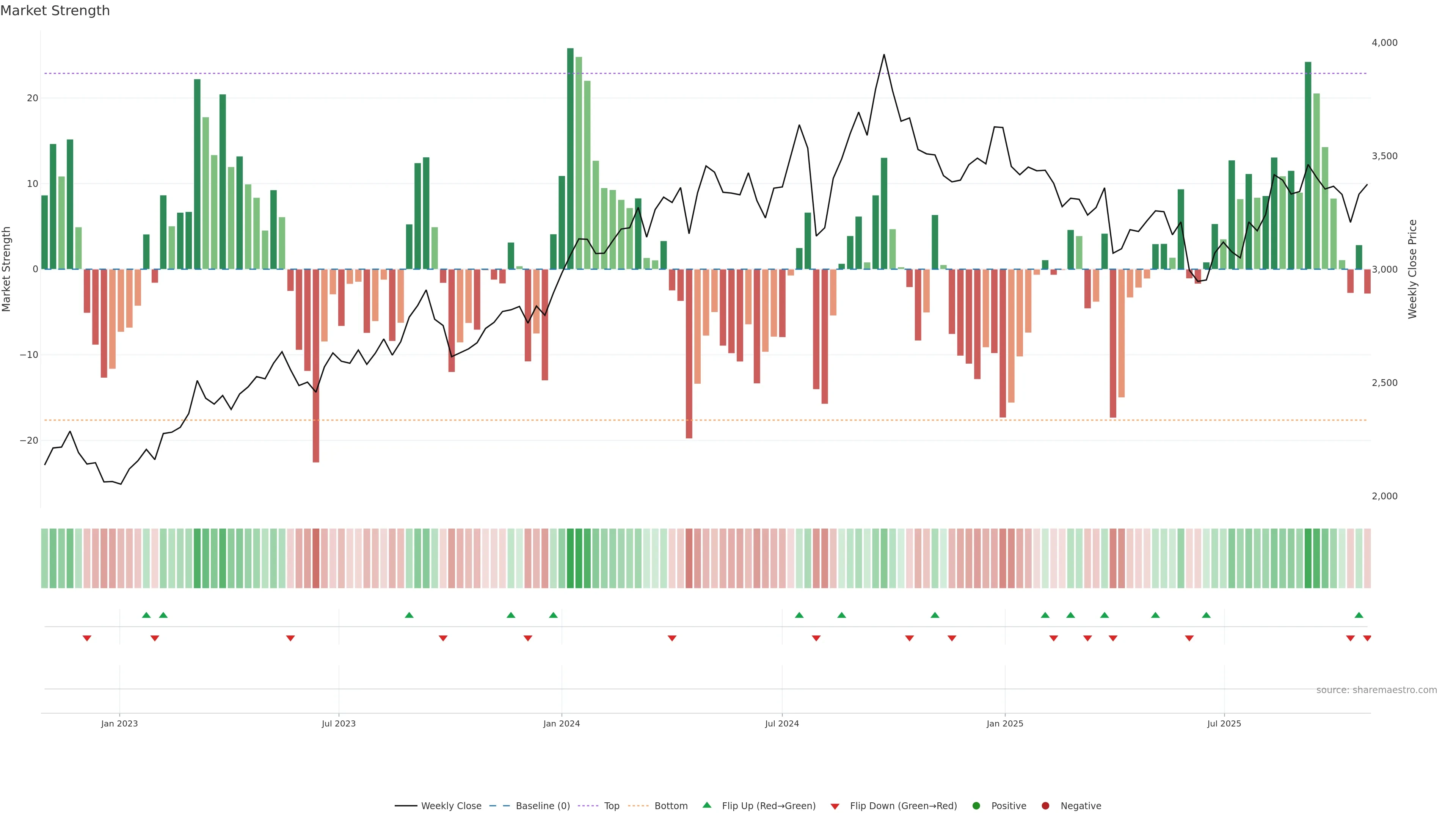Click the first green flip-up triangle marker
The height and width of the screenshot is (819, 1456).
click(146, 615)
